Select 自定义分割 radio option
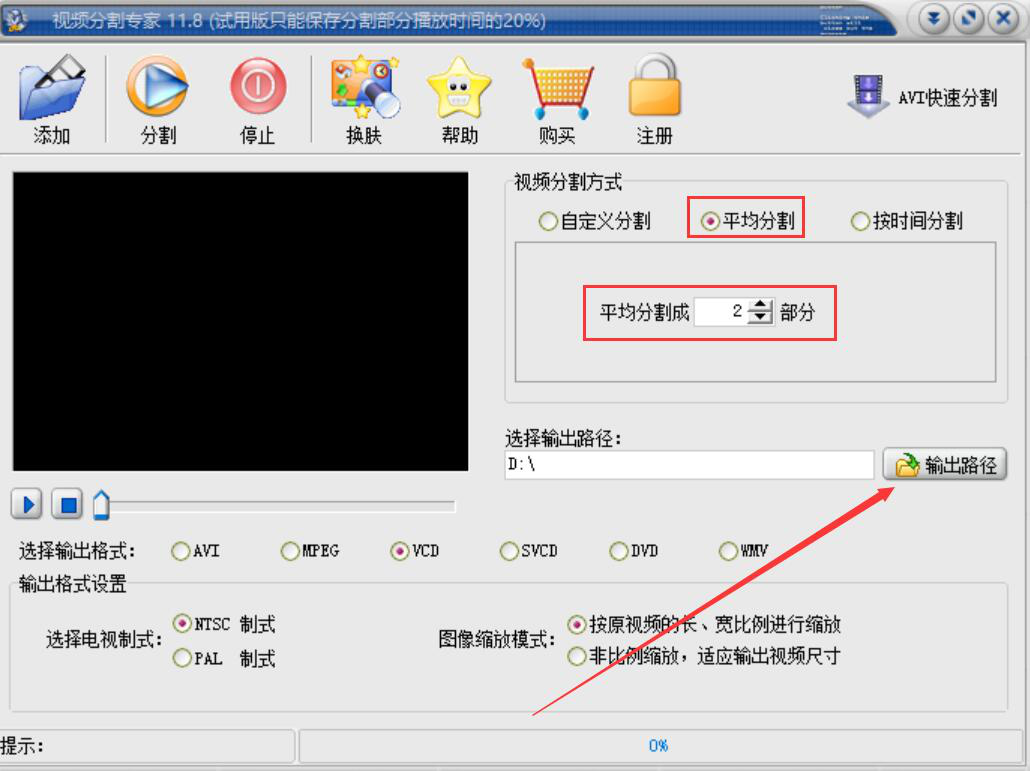 594,221
